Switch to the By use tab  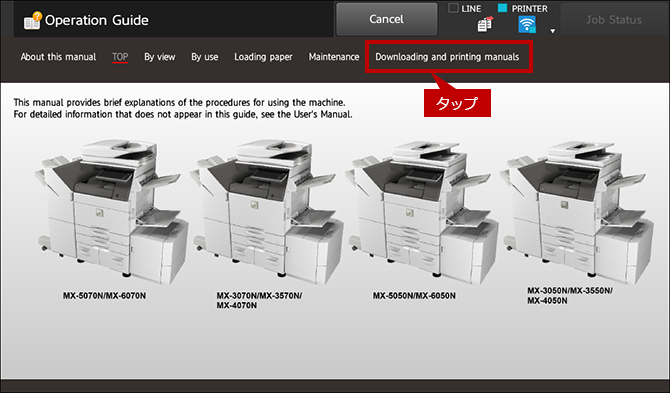[205, 57]
